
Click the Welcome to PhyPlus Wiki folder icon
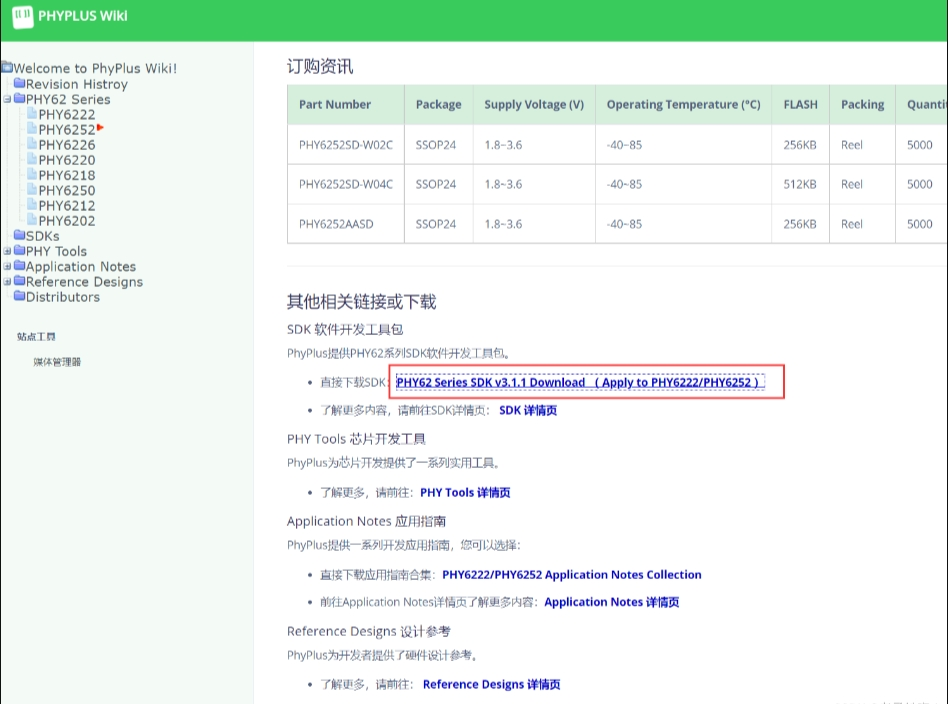[x=7, y=67]
